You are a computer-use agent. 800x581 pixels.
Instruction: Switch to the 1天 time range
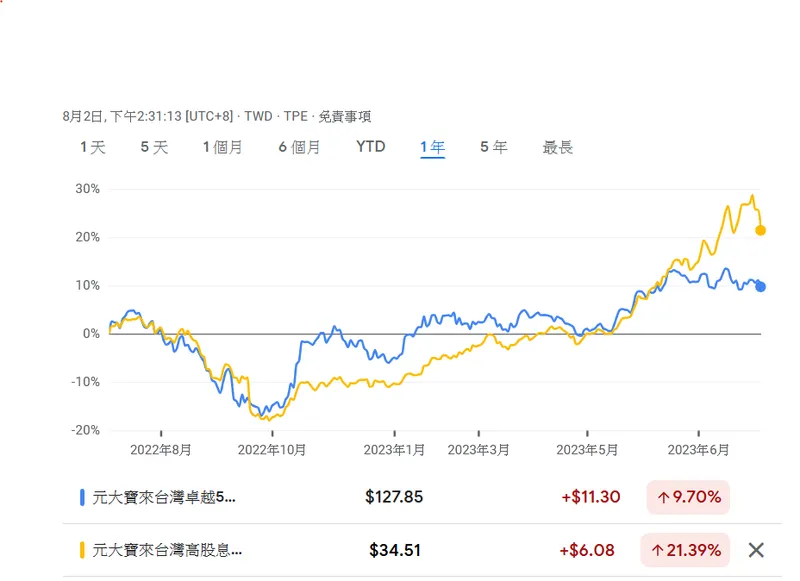tap(93, 148)
